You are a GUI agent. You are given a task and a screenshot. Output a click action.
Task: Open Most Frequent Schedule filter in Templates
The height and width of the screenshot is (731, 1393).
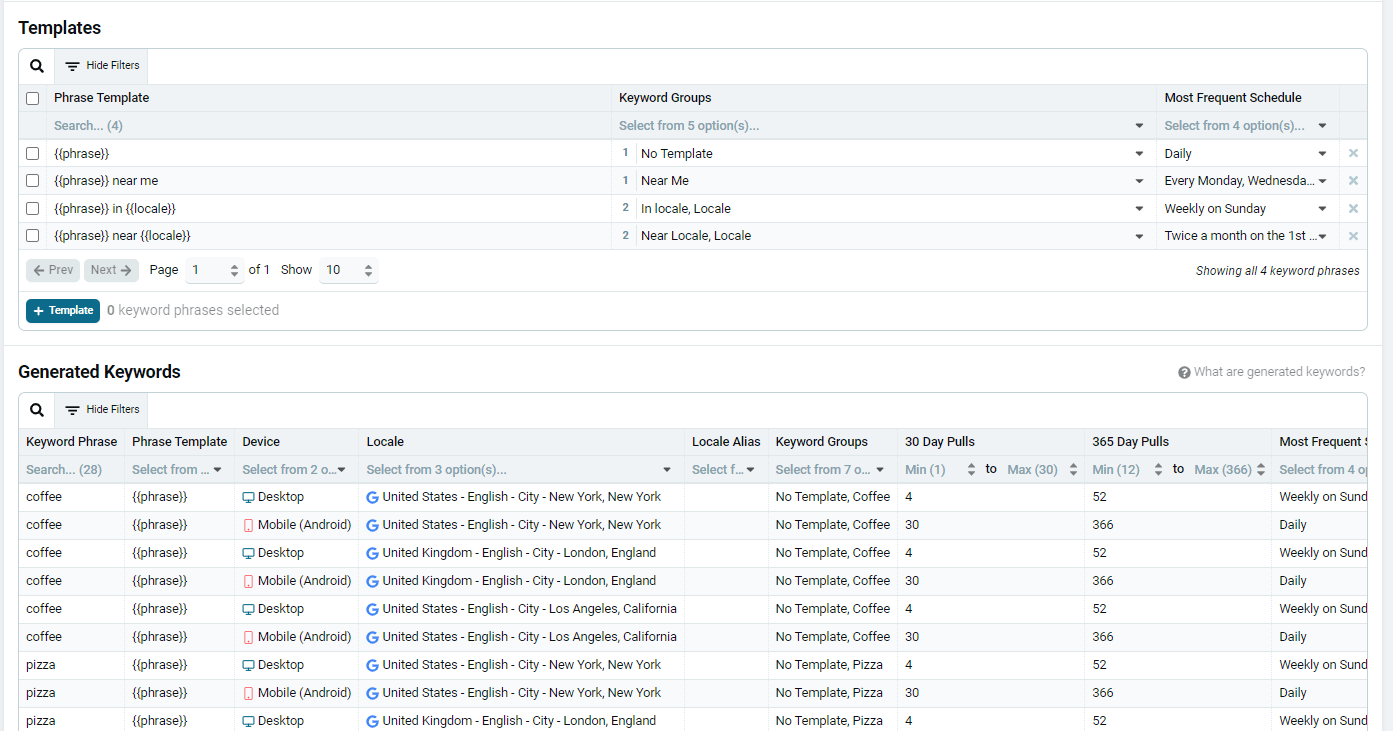(x=1247, y=126)
